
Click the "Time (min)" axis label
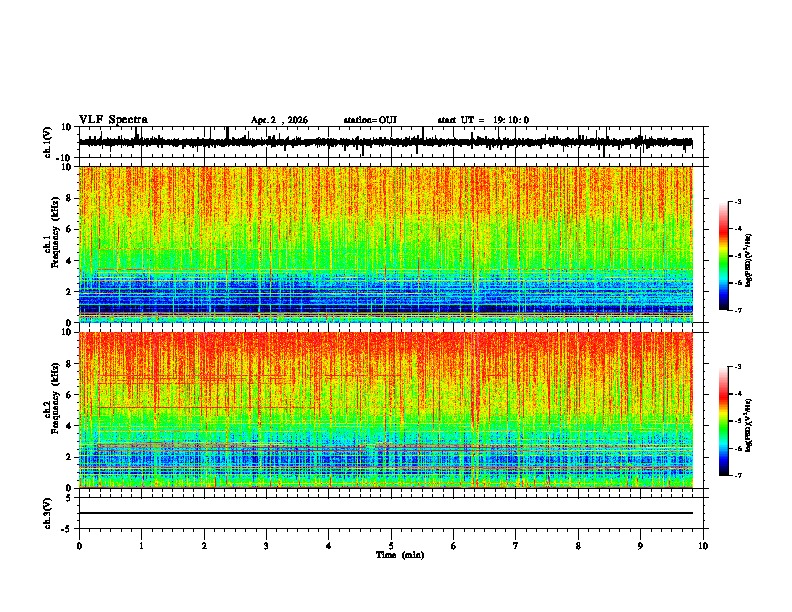[x=400, y=555]
